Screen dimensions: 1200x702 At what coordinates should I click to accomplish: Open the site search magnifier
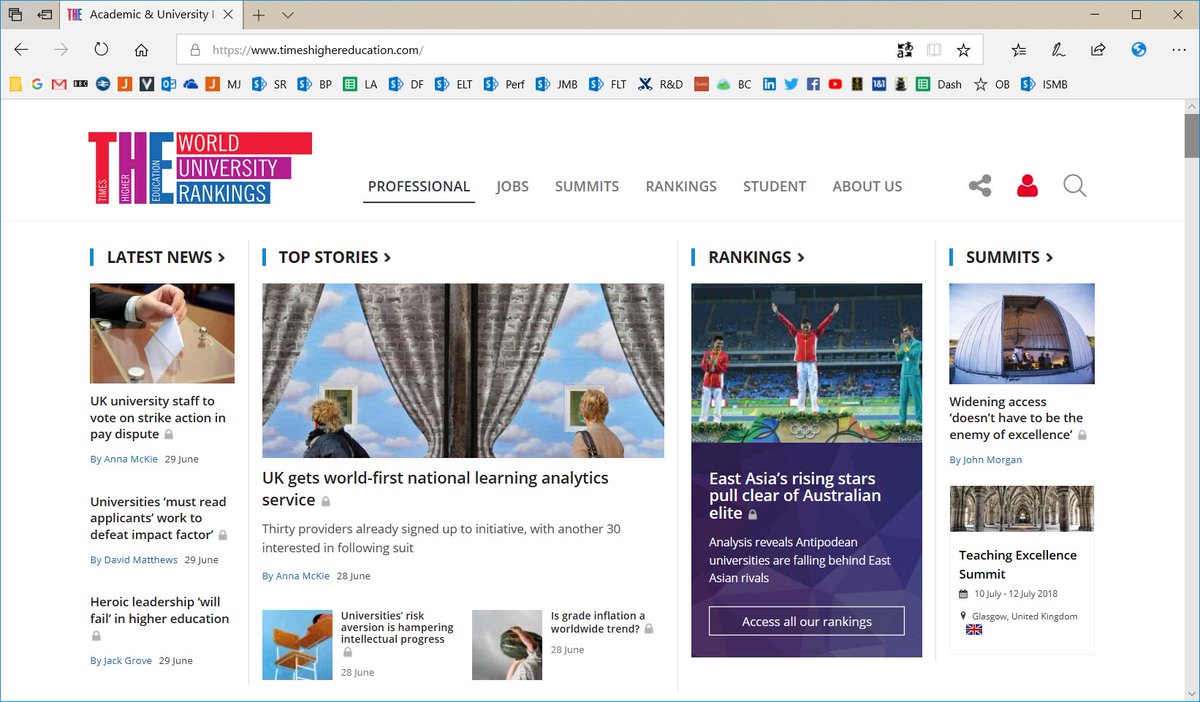pyautogui.click(x=1075, y=186)
